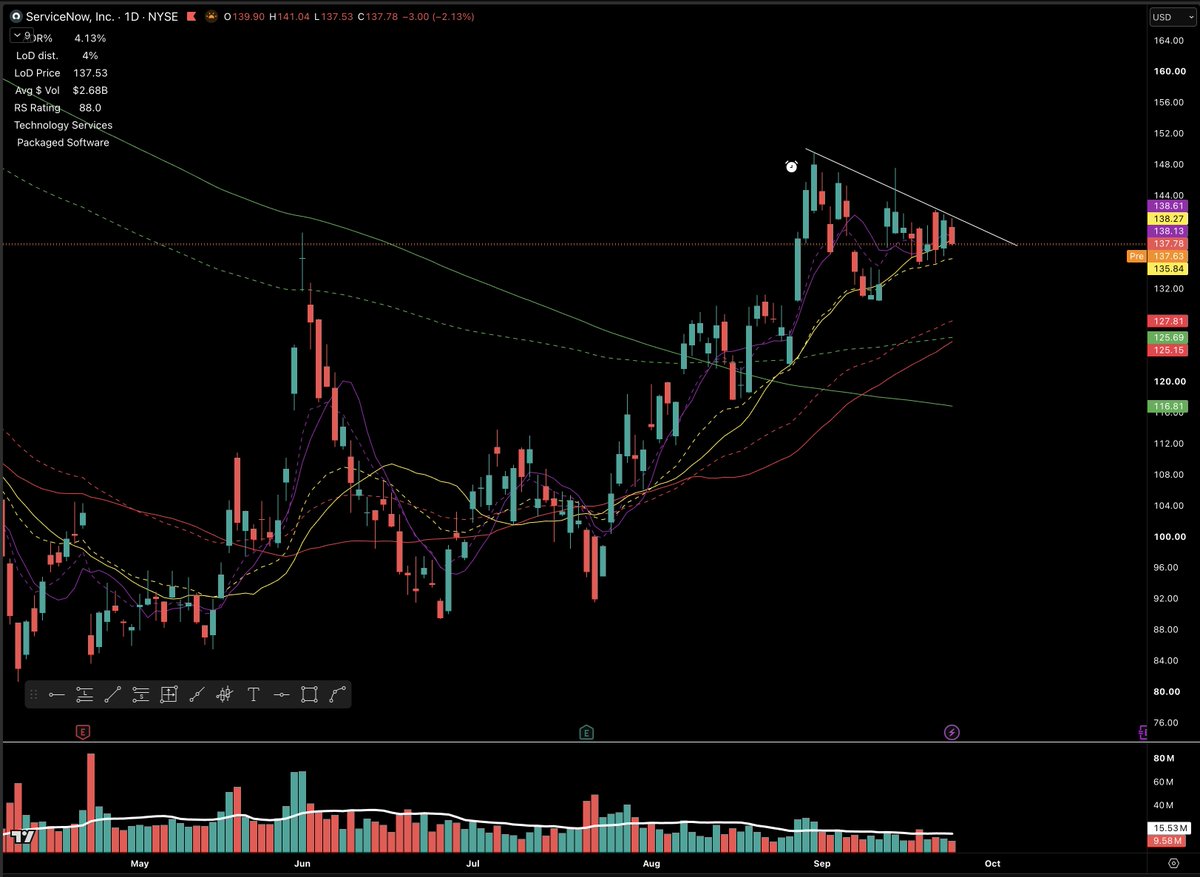Click the purple lightning event marker
Image resolution: width=1200 pixels, height=877 pixels.
tap(952, 732)
